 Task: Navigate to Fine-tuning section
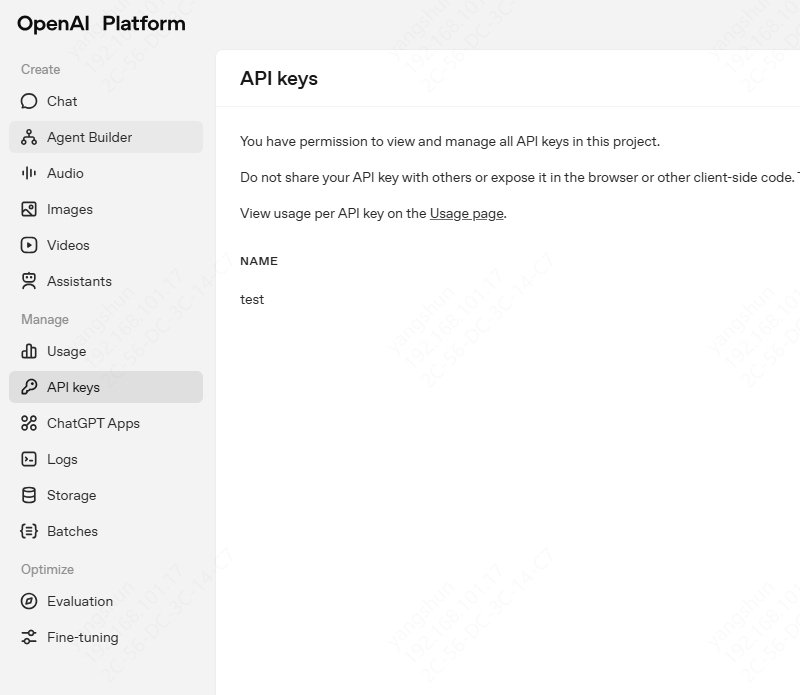[82, 637]
